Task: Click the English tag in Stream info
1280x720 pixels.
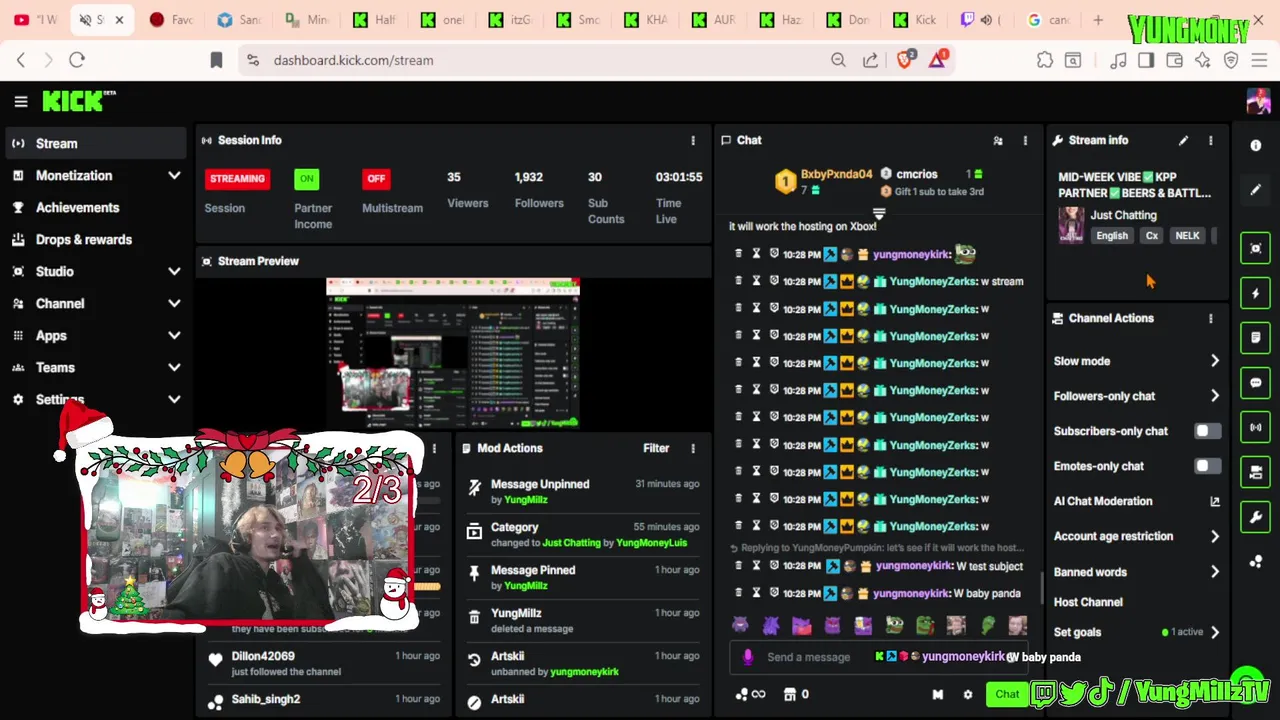Action: (1112, 236)
